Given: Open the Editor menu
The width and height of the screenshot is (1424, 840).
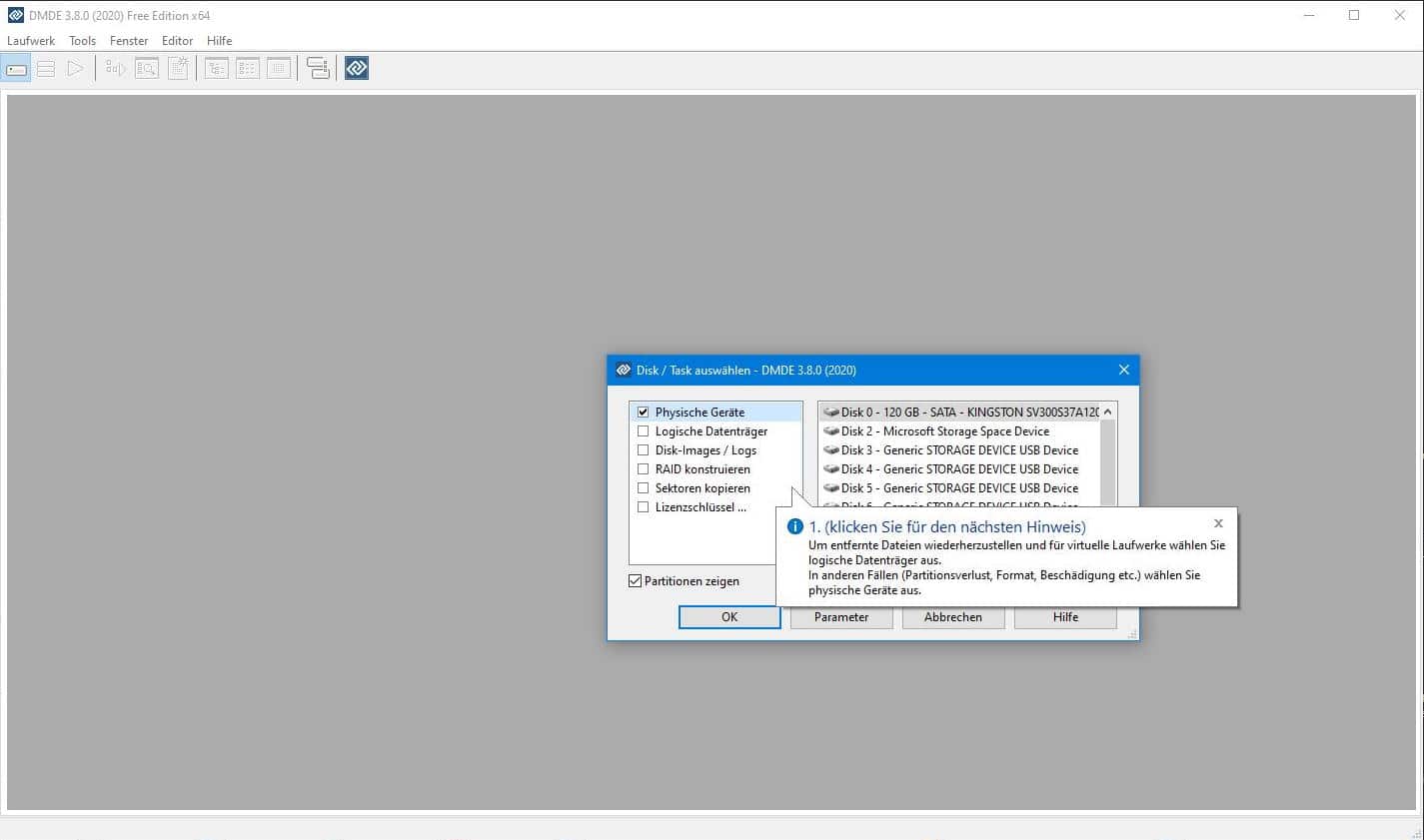Looking at the screenshot, I should tap(178, 41).
